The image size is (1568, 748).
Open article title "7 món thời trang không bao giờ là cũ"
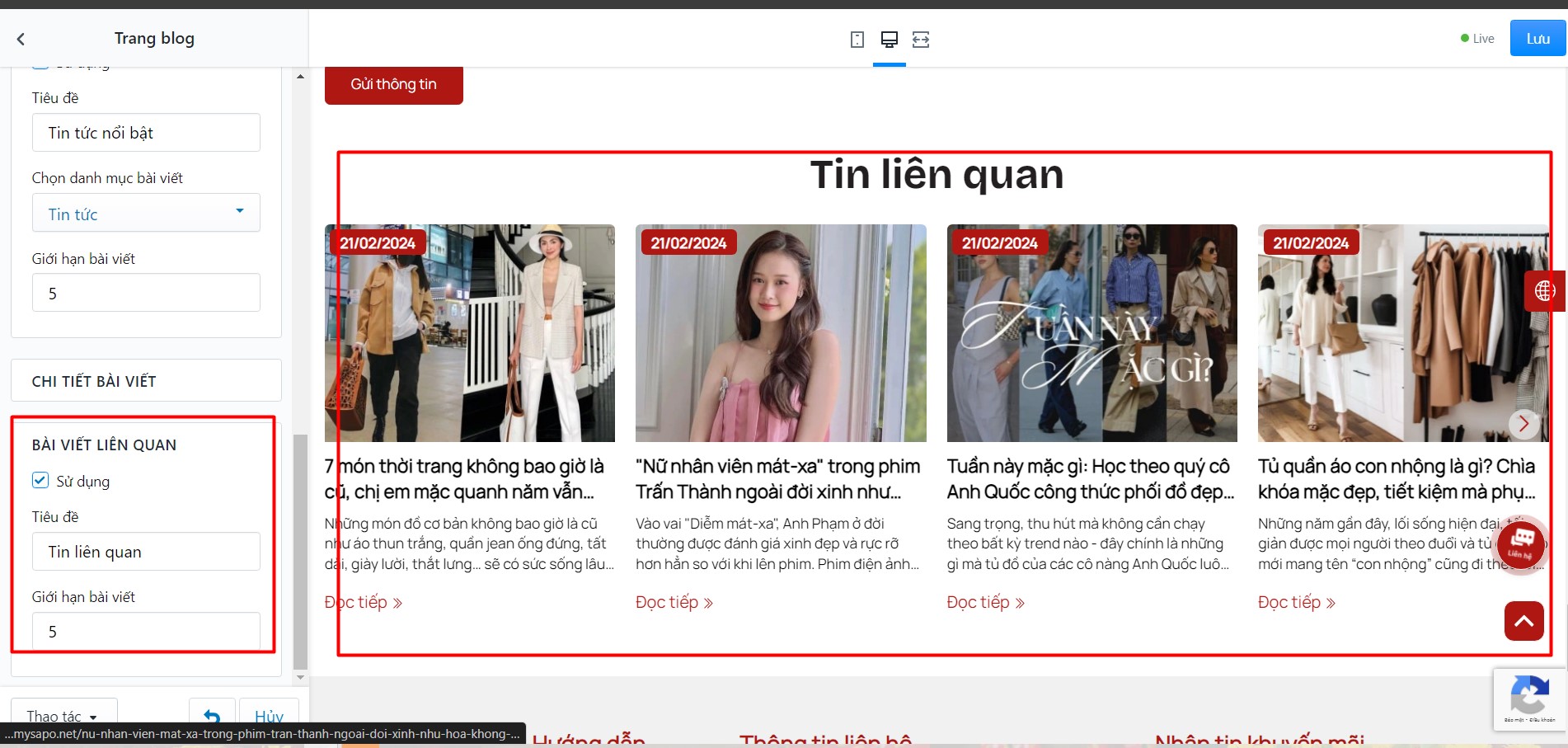[x=465, y=479]
